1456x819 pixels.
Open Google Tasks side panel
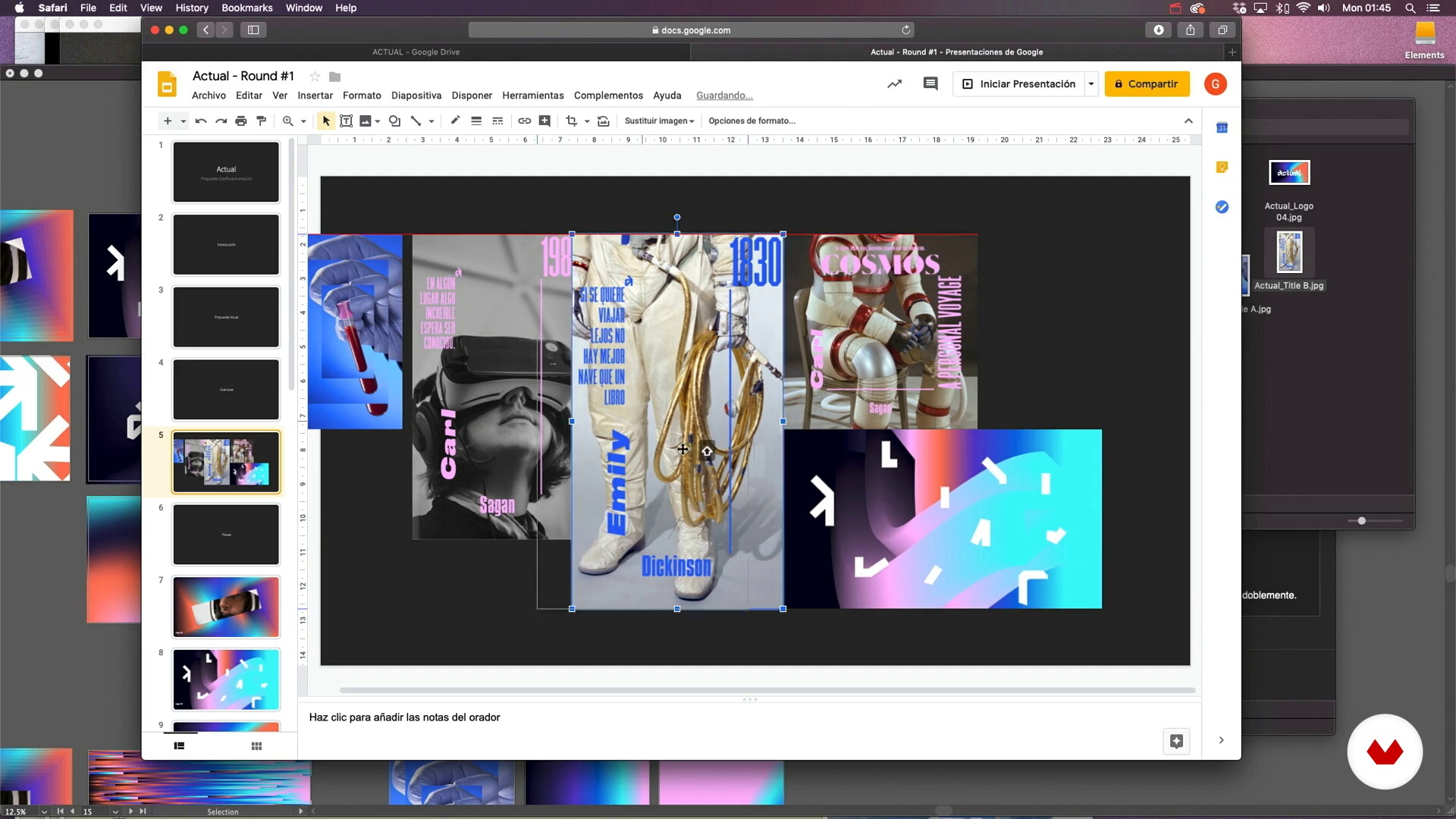1222,207
